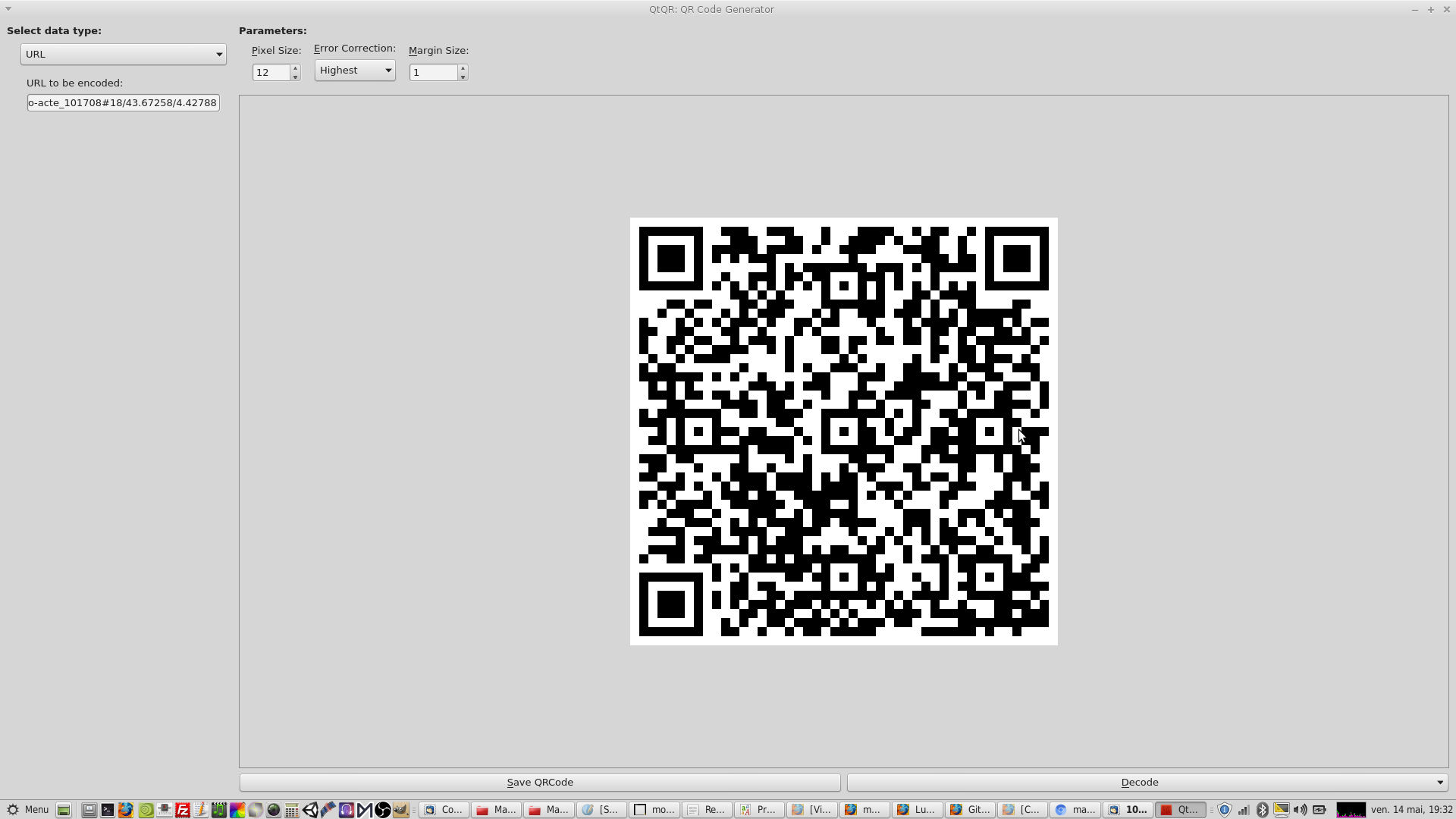The height and width of the screenshot is (819, 1456).
Task: Click the Bluetooth tray icon
Action: coord(1262,810)
